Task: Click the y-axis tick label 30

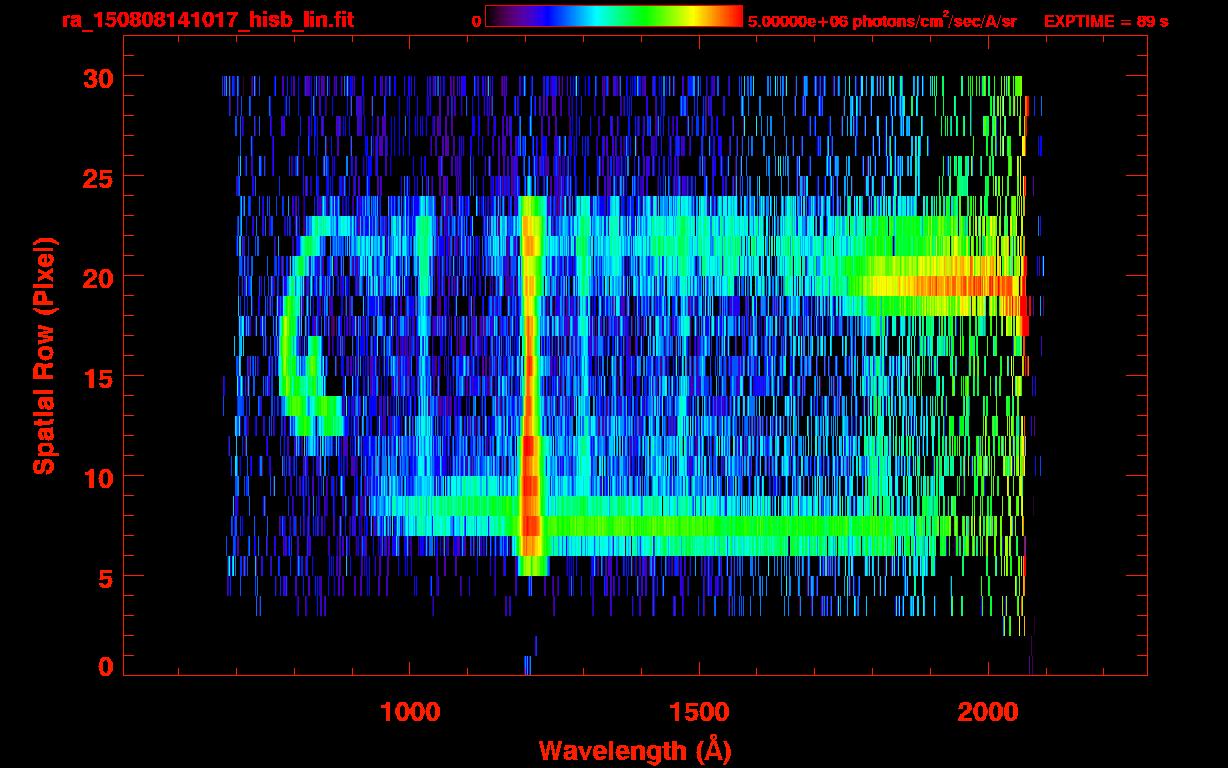Action: click(x=97, y=77)
